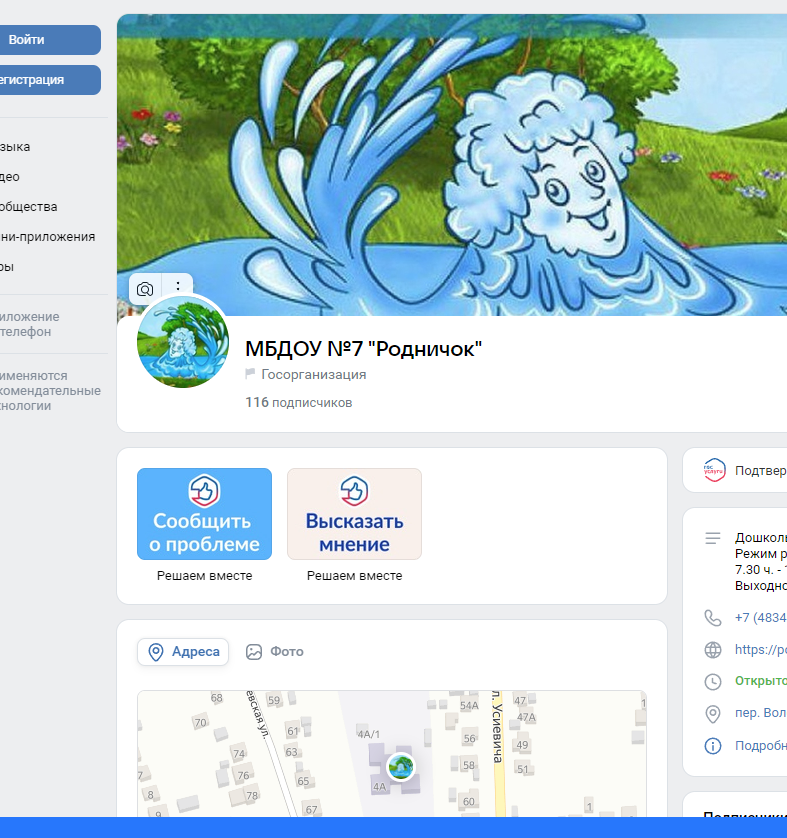Click the camera icon on cover image
This screenshot has width=787, height=838.
point(145,289)
